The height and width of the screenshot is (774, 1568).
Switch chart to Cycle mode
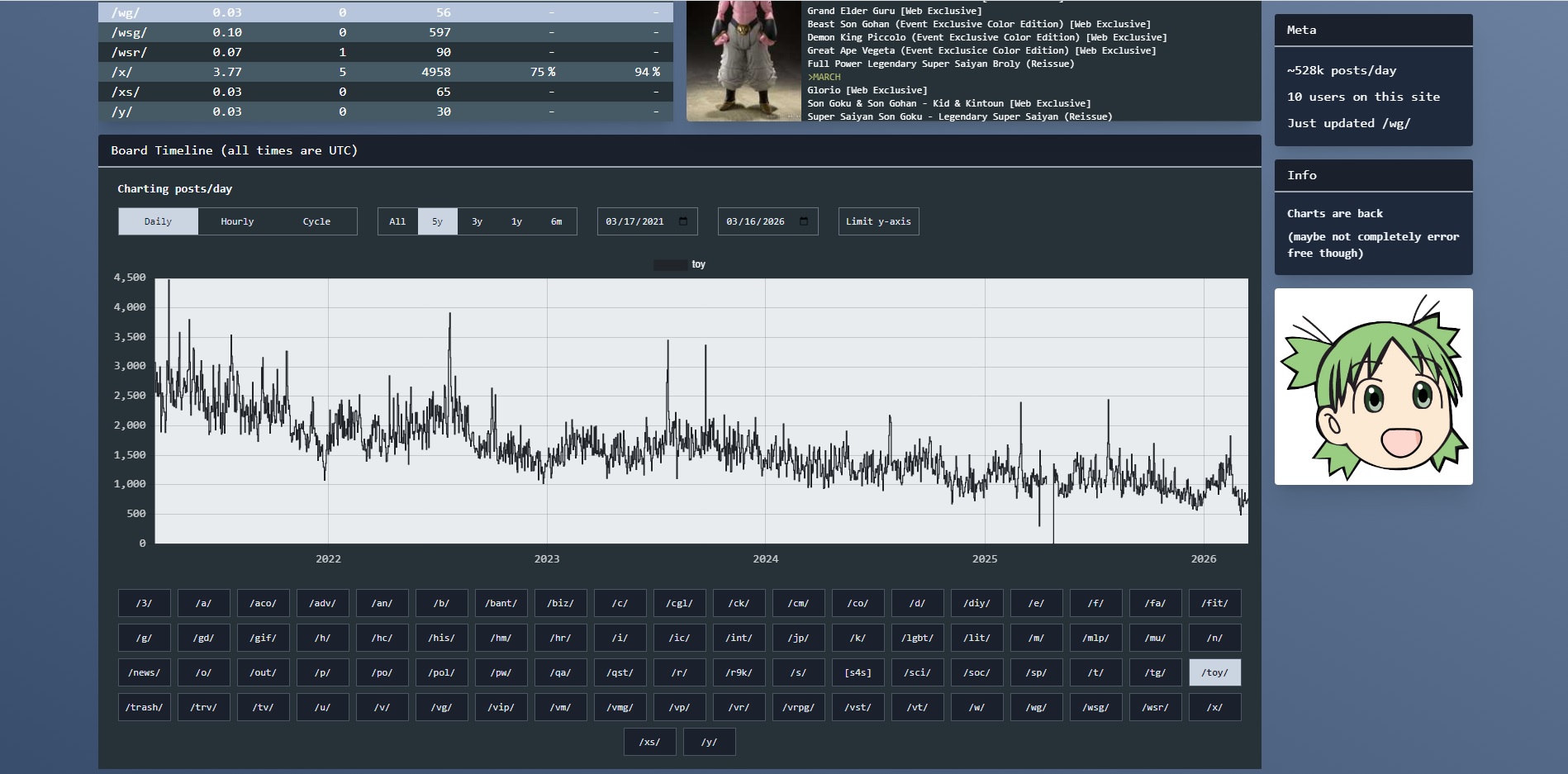[x=316, y=221]
